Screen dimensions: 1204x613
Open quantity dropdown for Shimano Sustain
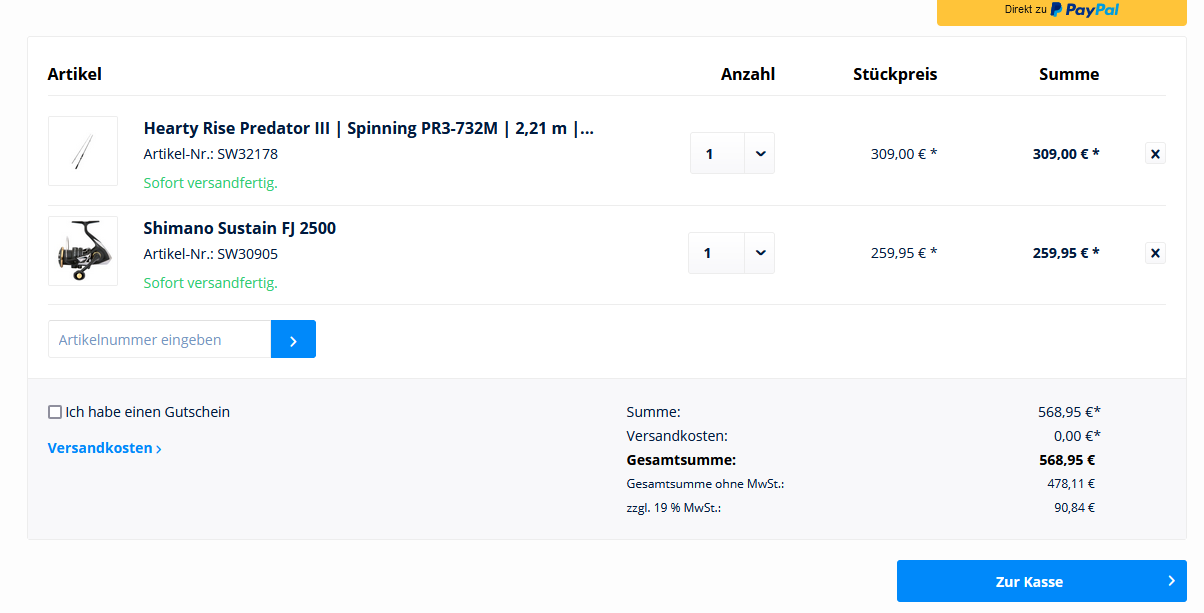(x=760, y=253)
